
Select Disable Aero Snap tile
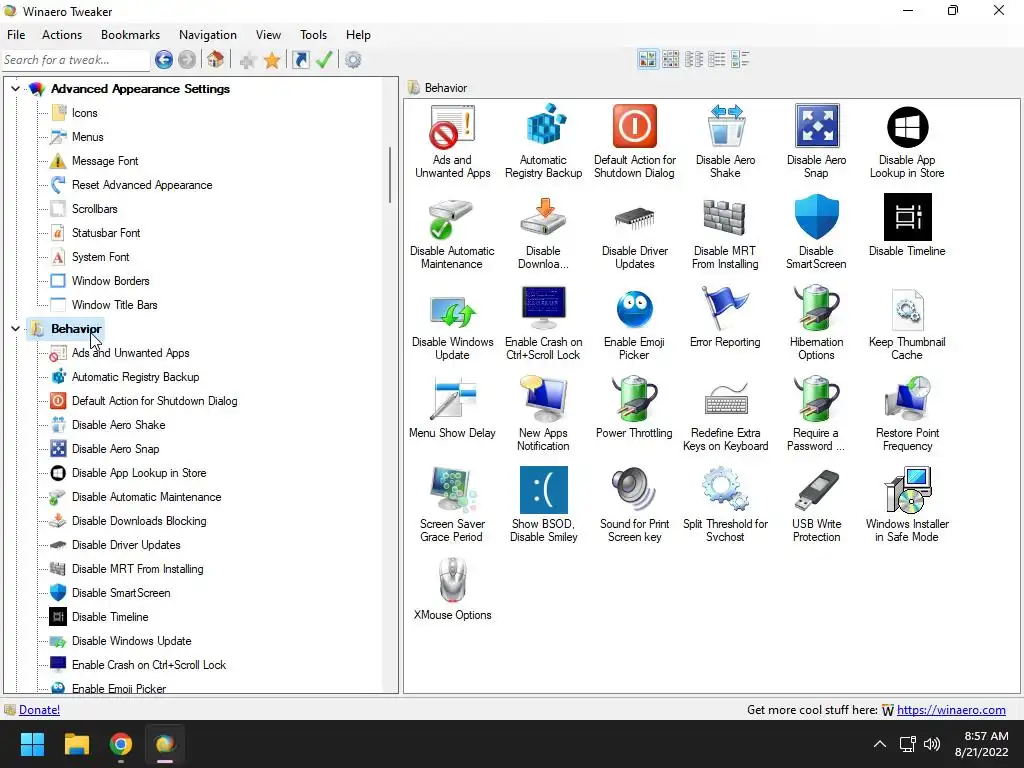816,141
